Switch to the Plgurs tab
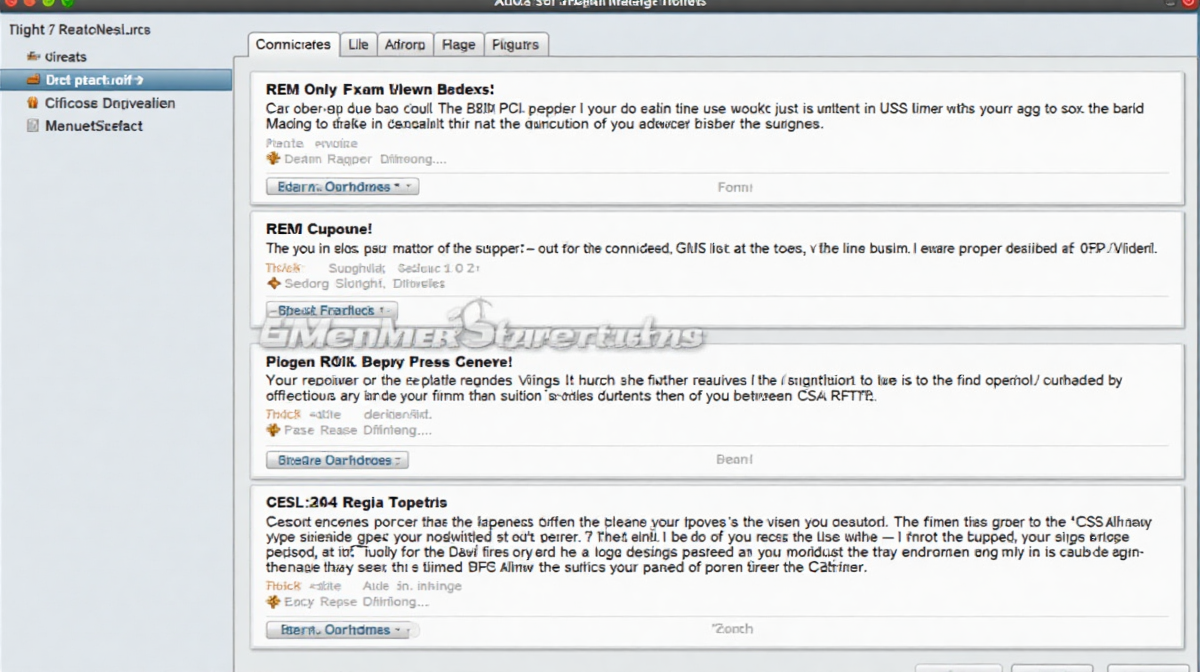1200x672 pixels. click(516, 45)
